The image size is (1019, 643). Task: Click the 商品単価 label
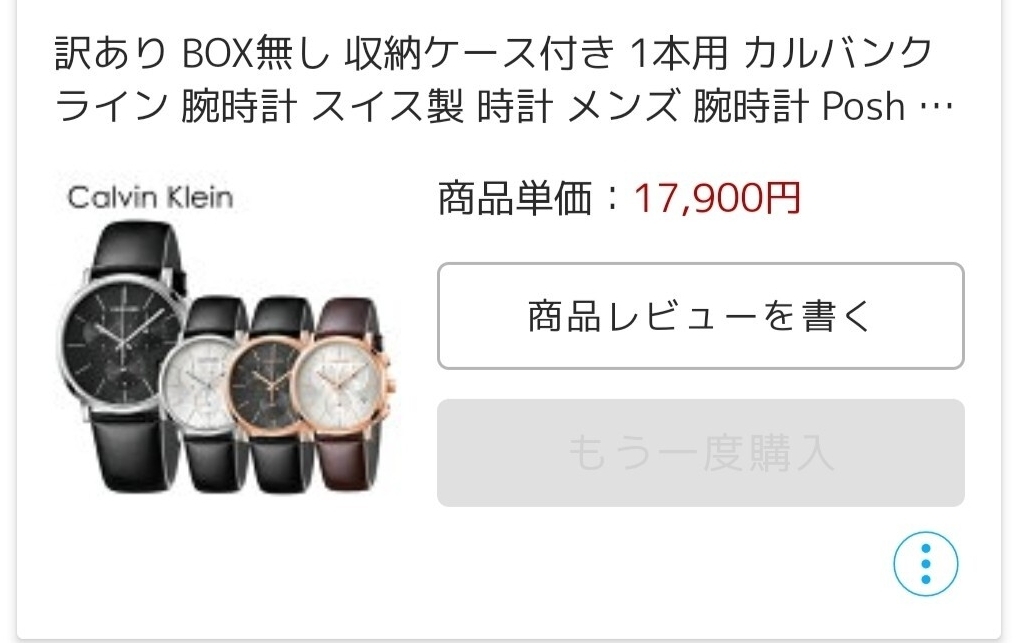pyautogui.click(x=513, y=198)
